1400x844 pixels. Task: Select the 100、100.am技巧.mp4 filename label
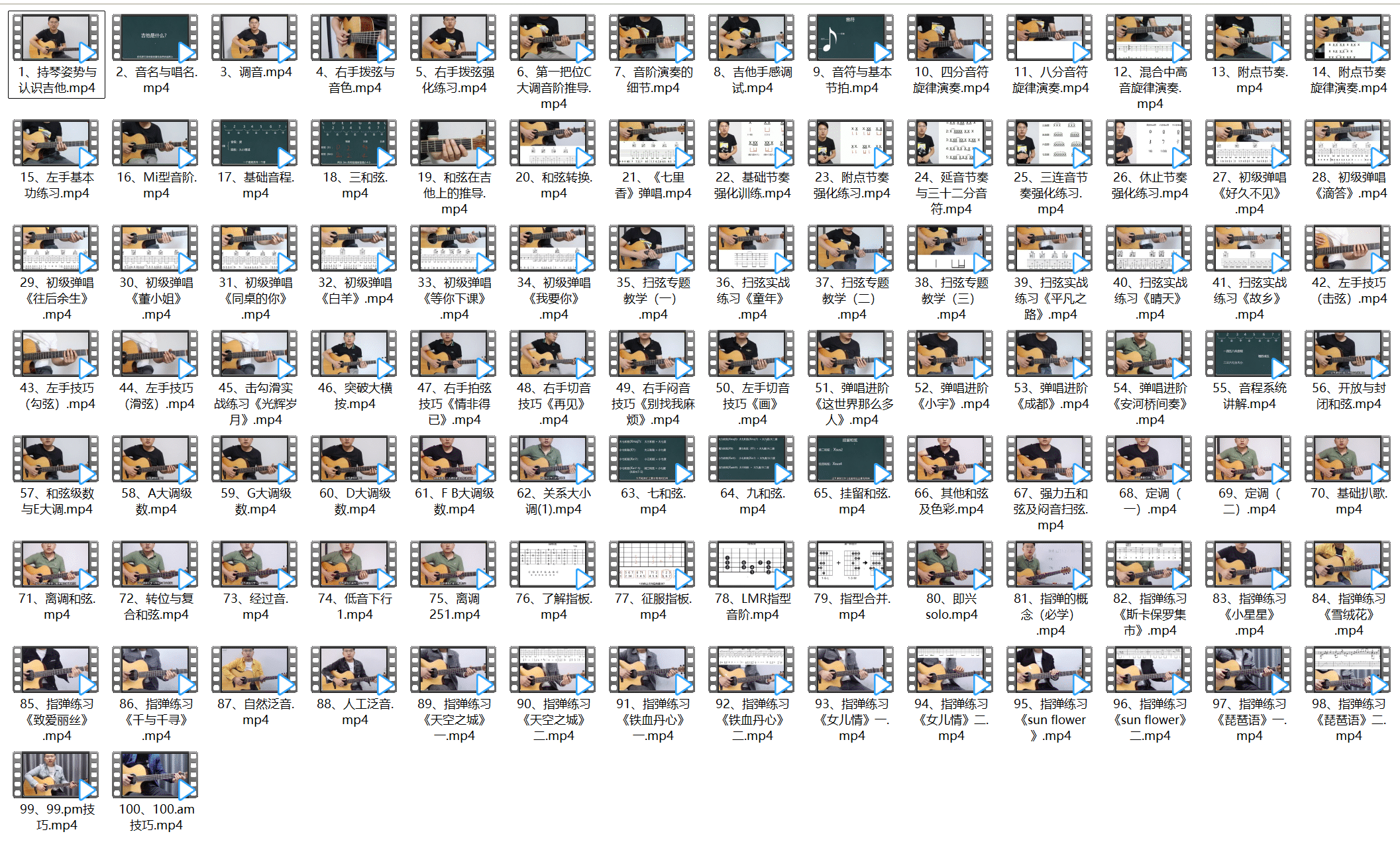[156, 817]
